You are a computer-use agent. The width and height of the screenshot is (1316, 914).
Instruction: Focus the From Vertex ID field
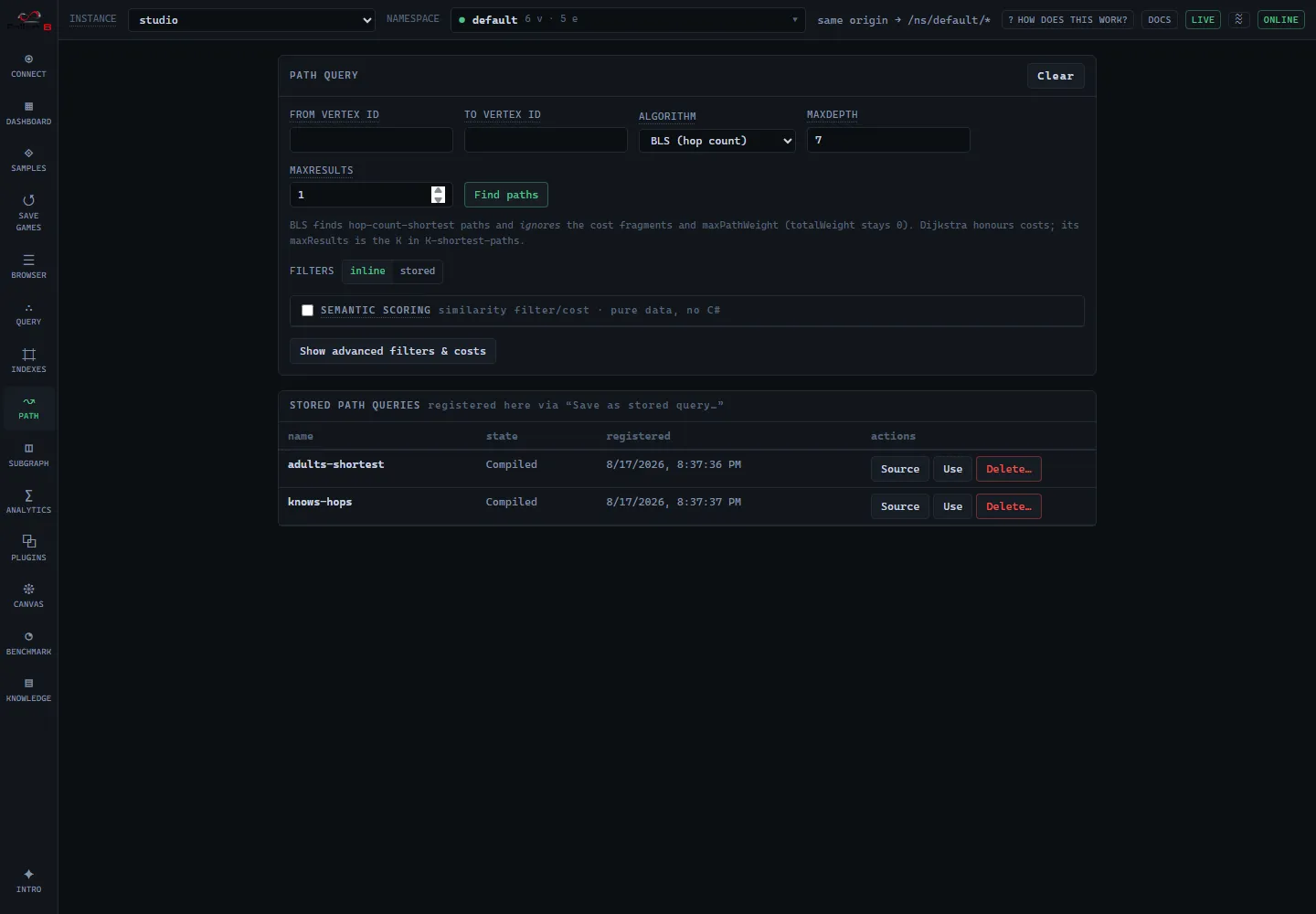point(371,140)
